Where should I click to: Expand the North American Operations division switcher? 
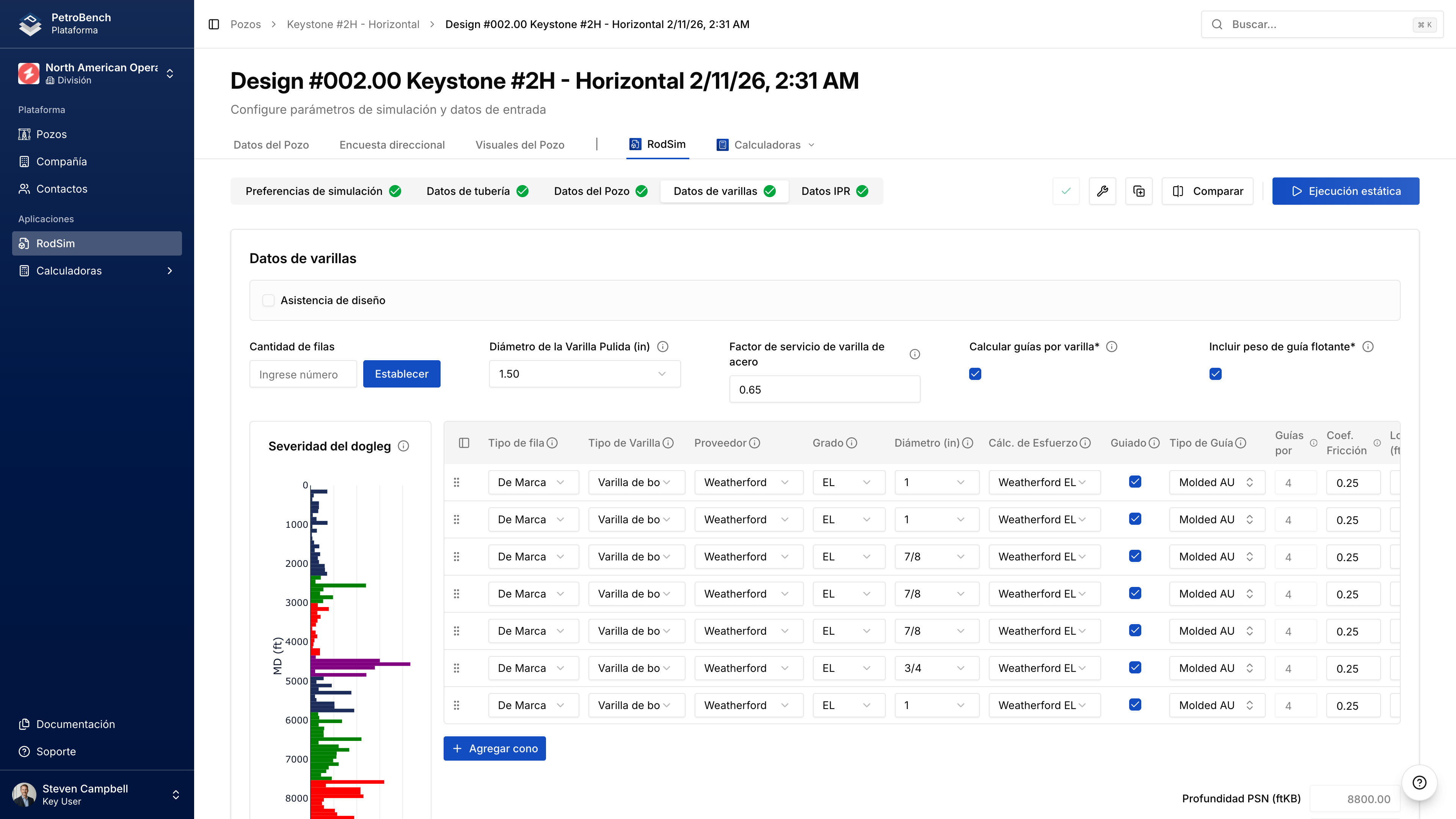coord(169,74)
